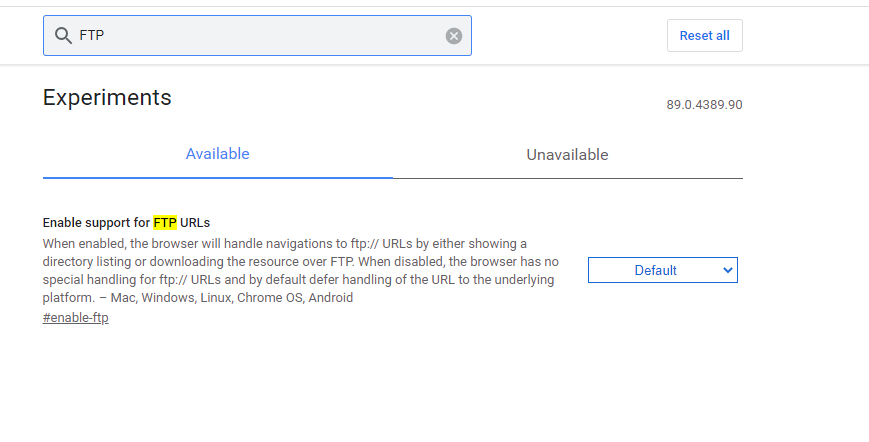Image resolution: width=869 pixels, height=442 pixels.
Task: Click the Experiments page heading
Action: (107, 97)
